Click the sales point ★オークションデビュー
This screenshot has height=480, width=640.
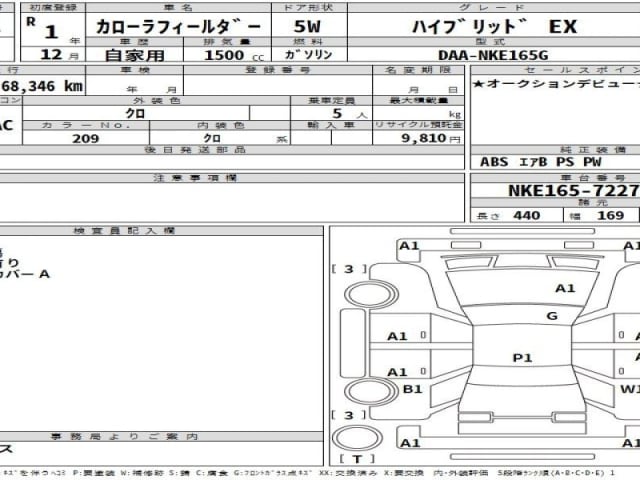[556, 84]
